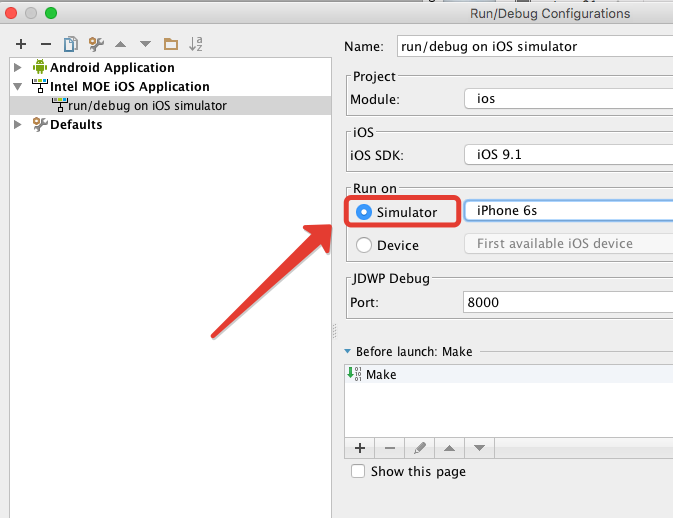Select the Device radio button

(x=364, y=245)
